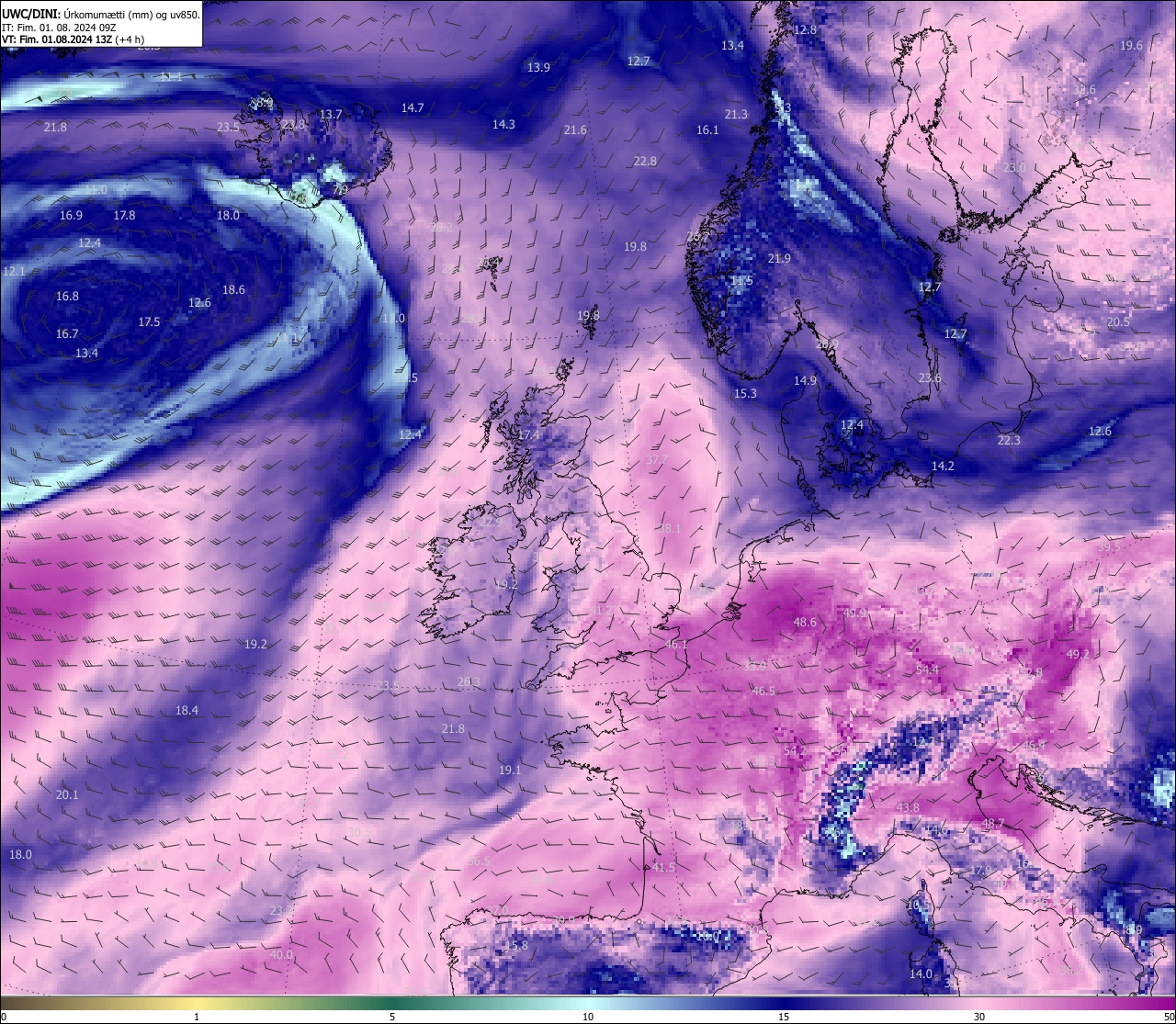Select the 38.1 value in the North Sea
Image resolution: width=1176 pixels, height=1024 pixels.
tap(670, 528)
